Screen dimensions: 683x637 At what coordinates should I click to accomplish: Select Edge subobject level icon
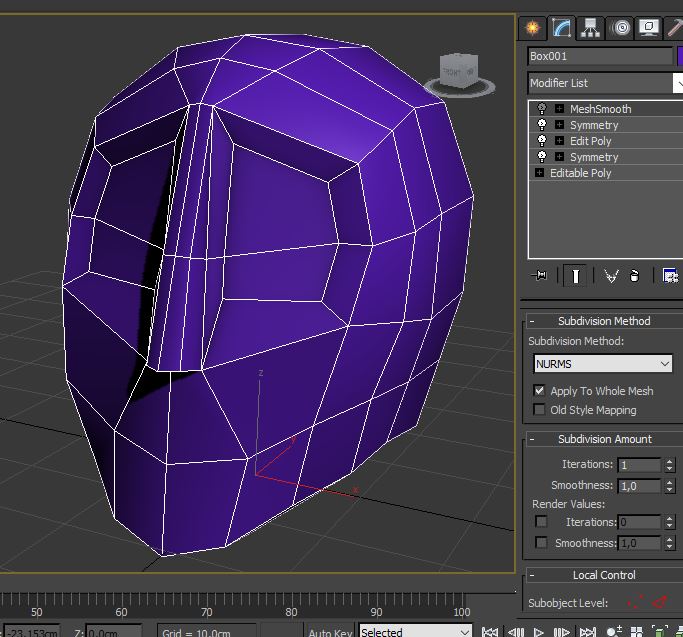pyautogui.click(x=659, y=603)
